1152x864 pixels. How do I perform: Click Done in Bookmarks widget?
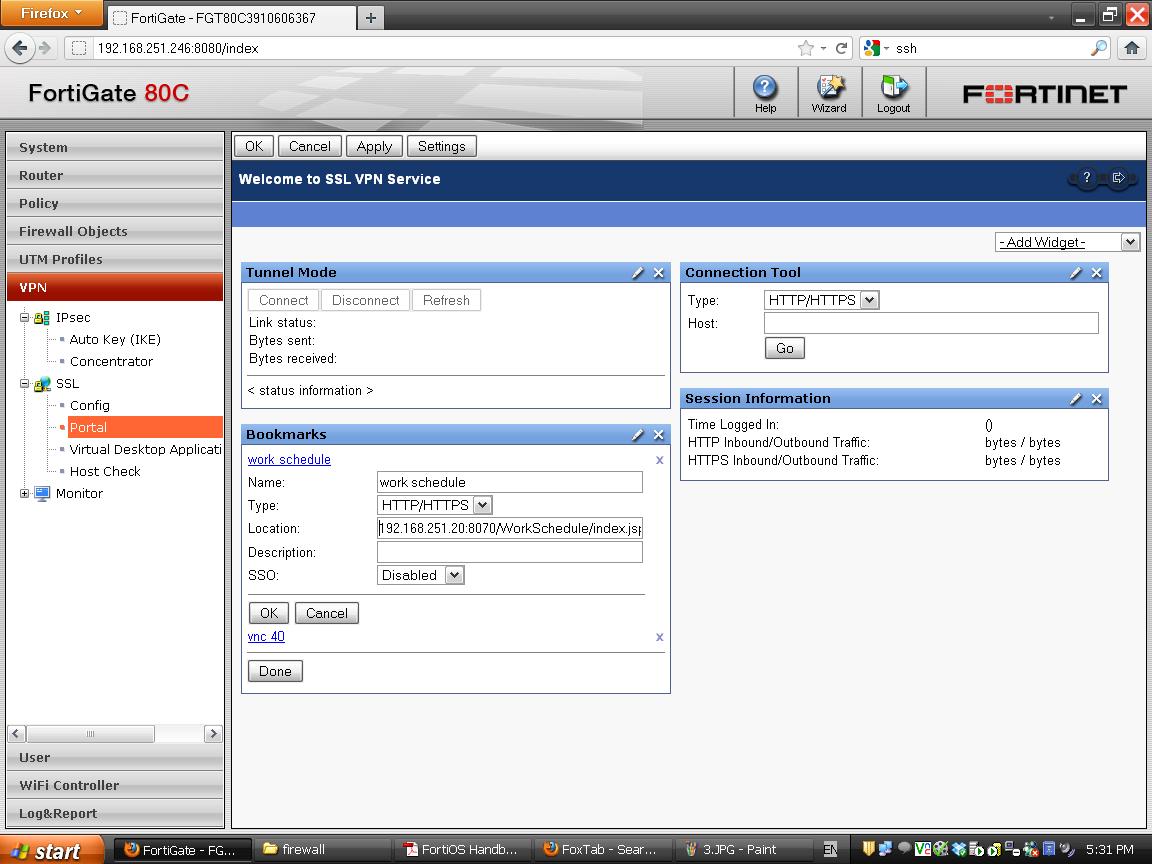pyautogui.click(x=276, y=671)
